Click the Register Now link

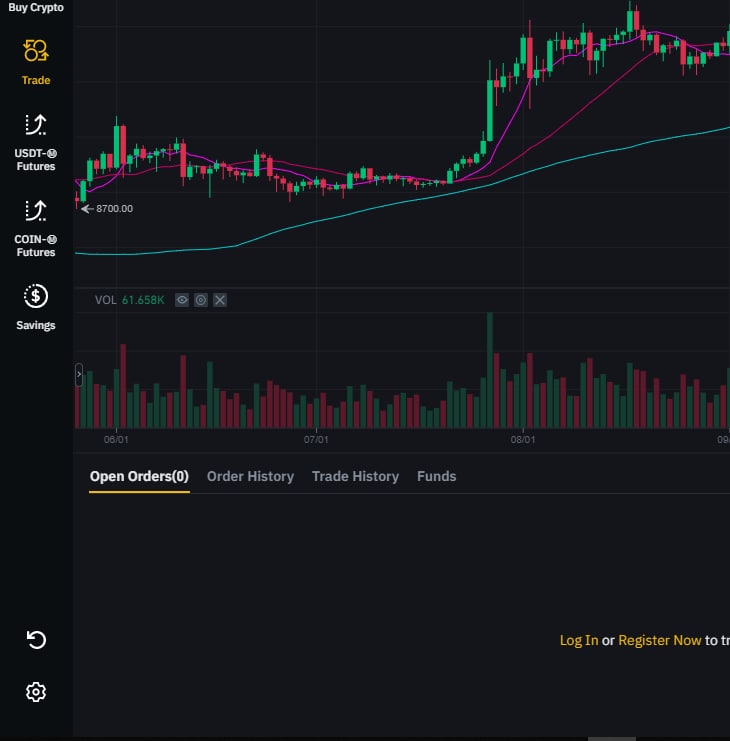660,640
